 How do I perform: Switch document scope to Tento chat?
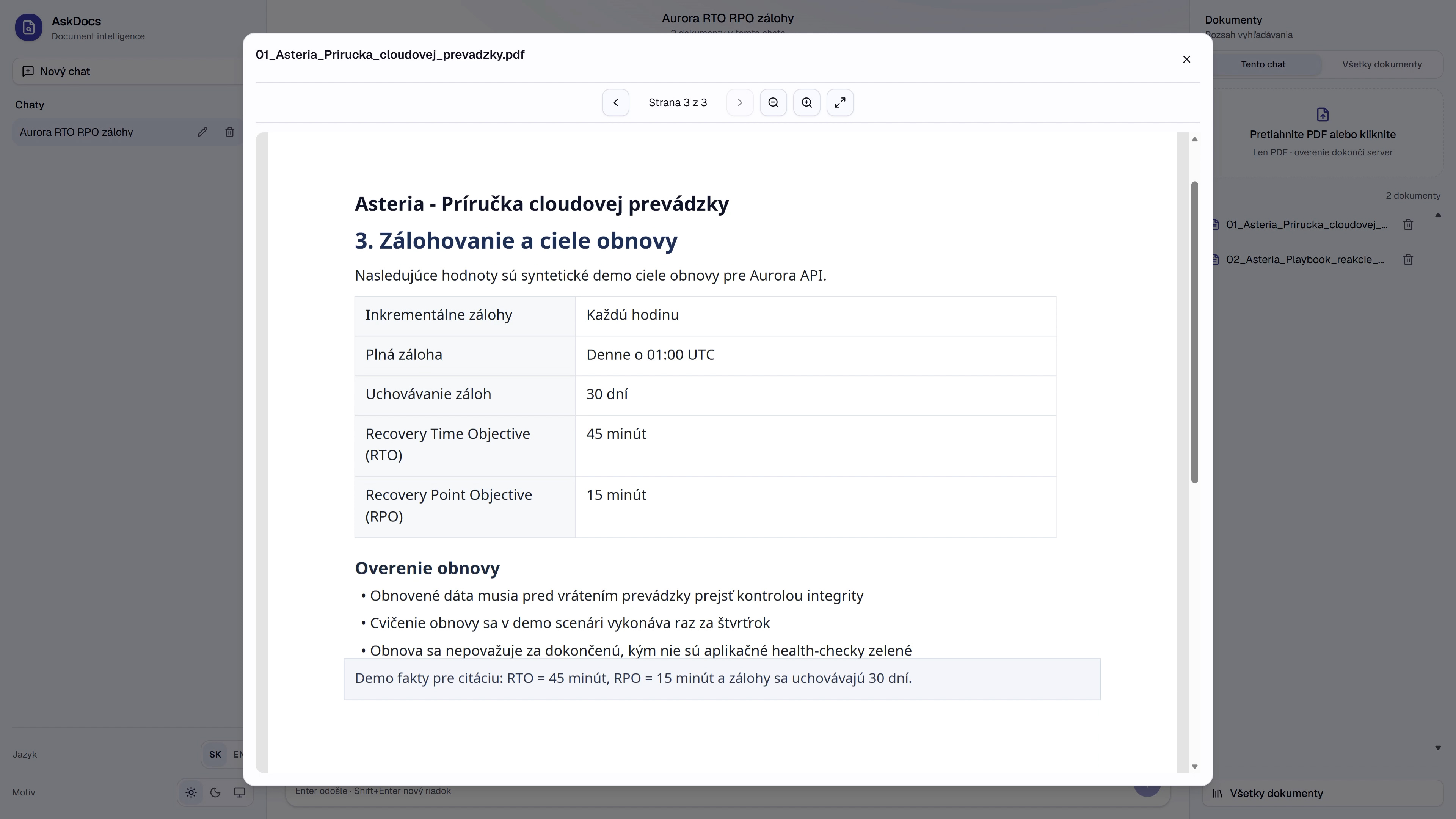pyautogui.click(x=1263, y=64)
